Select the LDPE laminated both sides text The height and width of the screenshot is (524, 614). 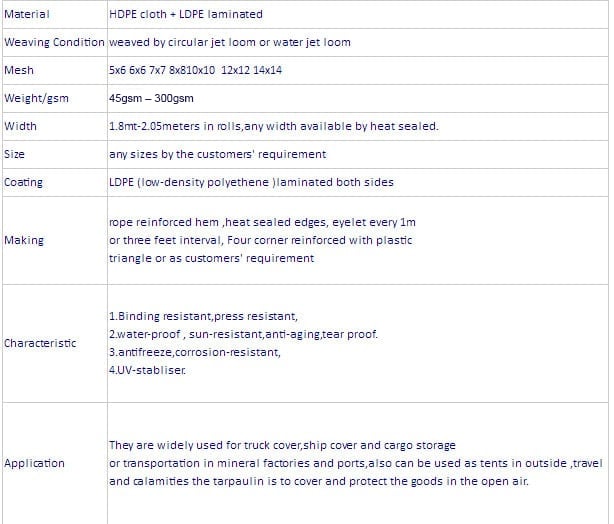pyautogui.click(x=251, y=182)
